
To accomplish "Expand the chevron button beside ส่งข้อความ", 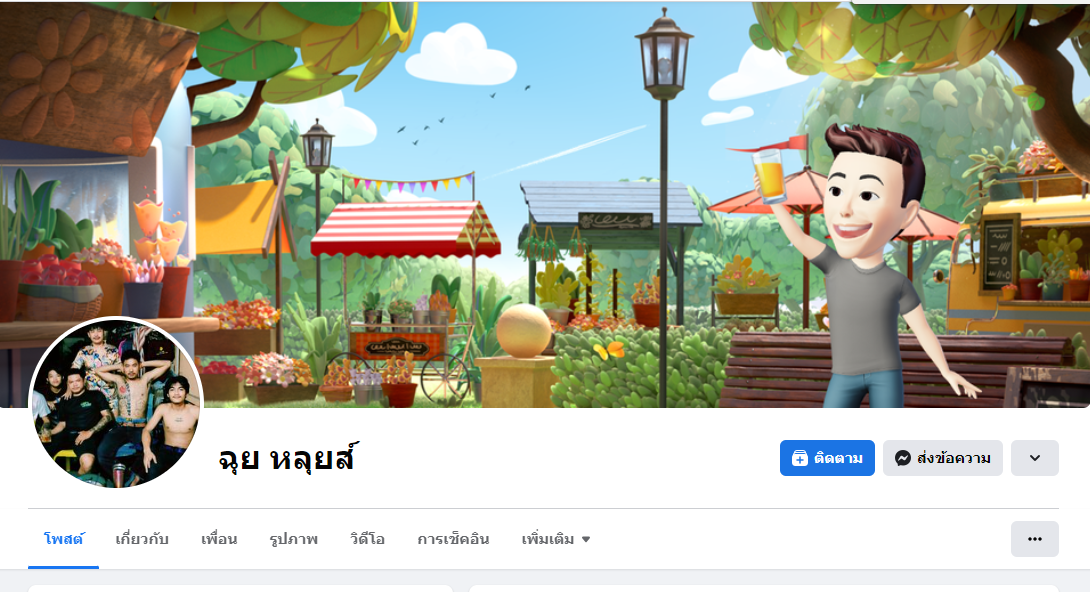I will click(1034, 458).
